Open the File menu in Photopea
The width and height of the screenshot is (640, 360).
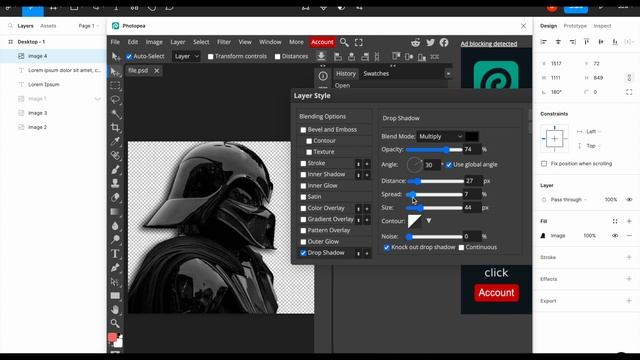115,42
